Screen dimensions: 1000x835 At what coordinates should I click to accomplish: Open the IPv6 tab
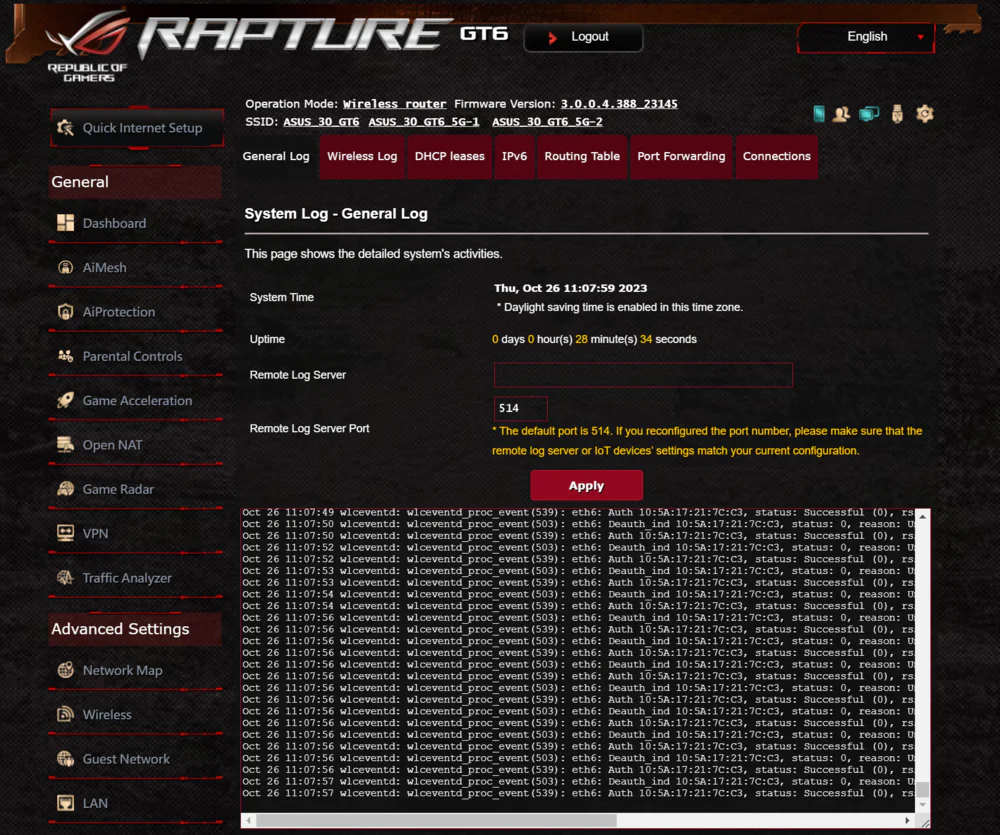pyautogui.click(x=514, y=156)
